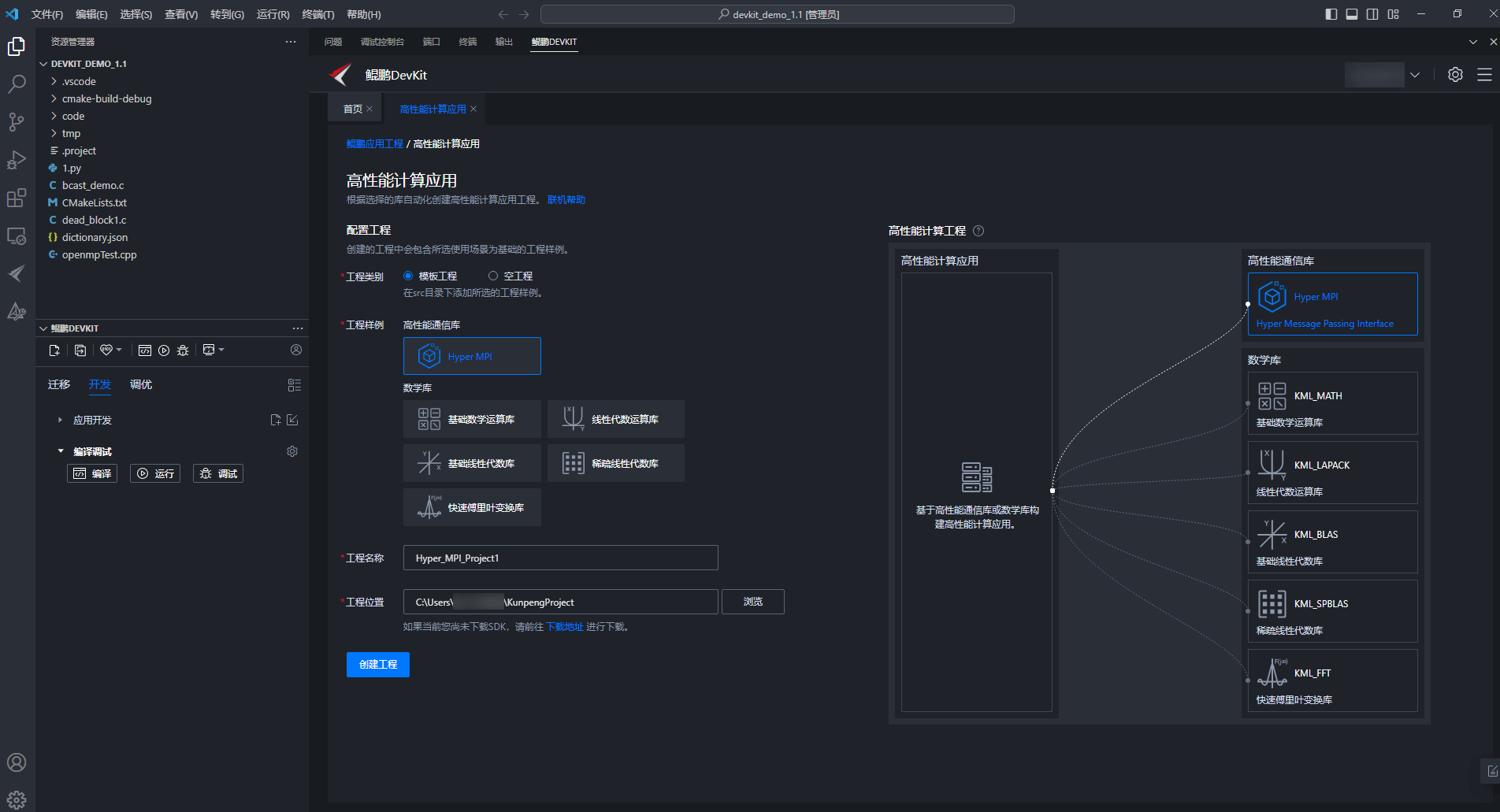Open the Accounts icon in activity bar

coord(17,762)
